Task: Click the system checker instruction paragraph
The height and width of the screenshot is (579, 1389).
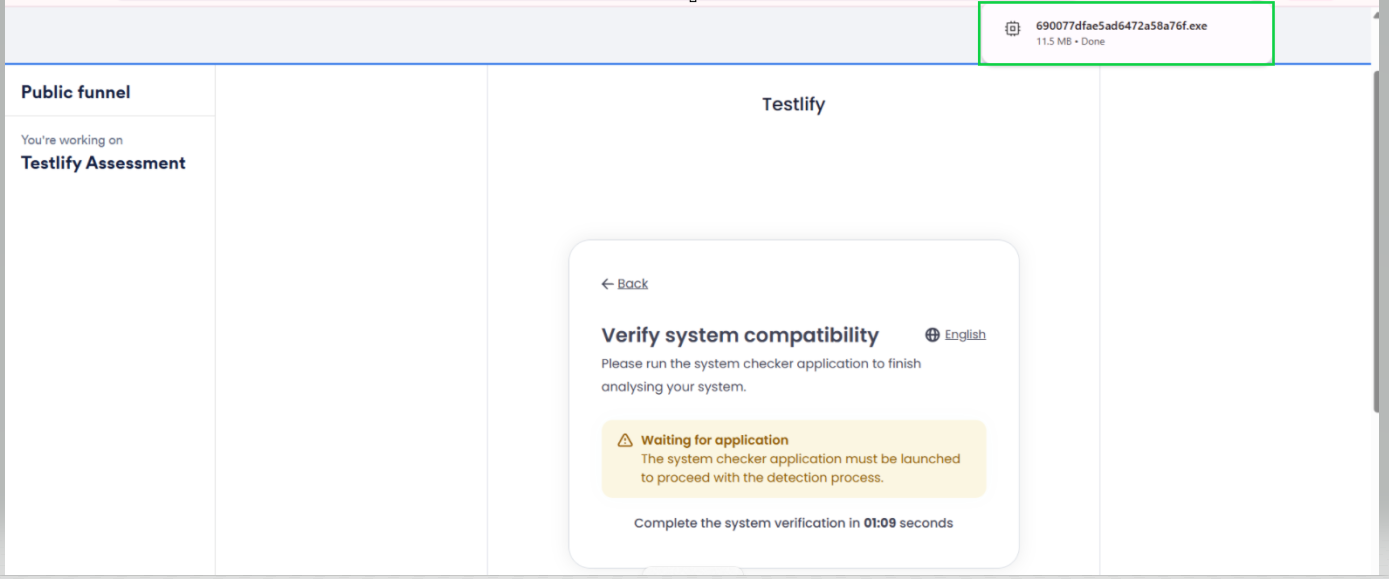Action: pos(761,375)
